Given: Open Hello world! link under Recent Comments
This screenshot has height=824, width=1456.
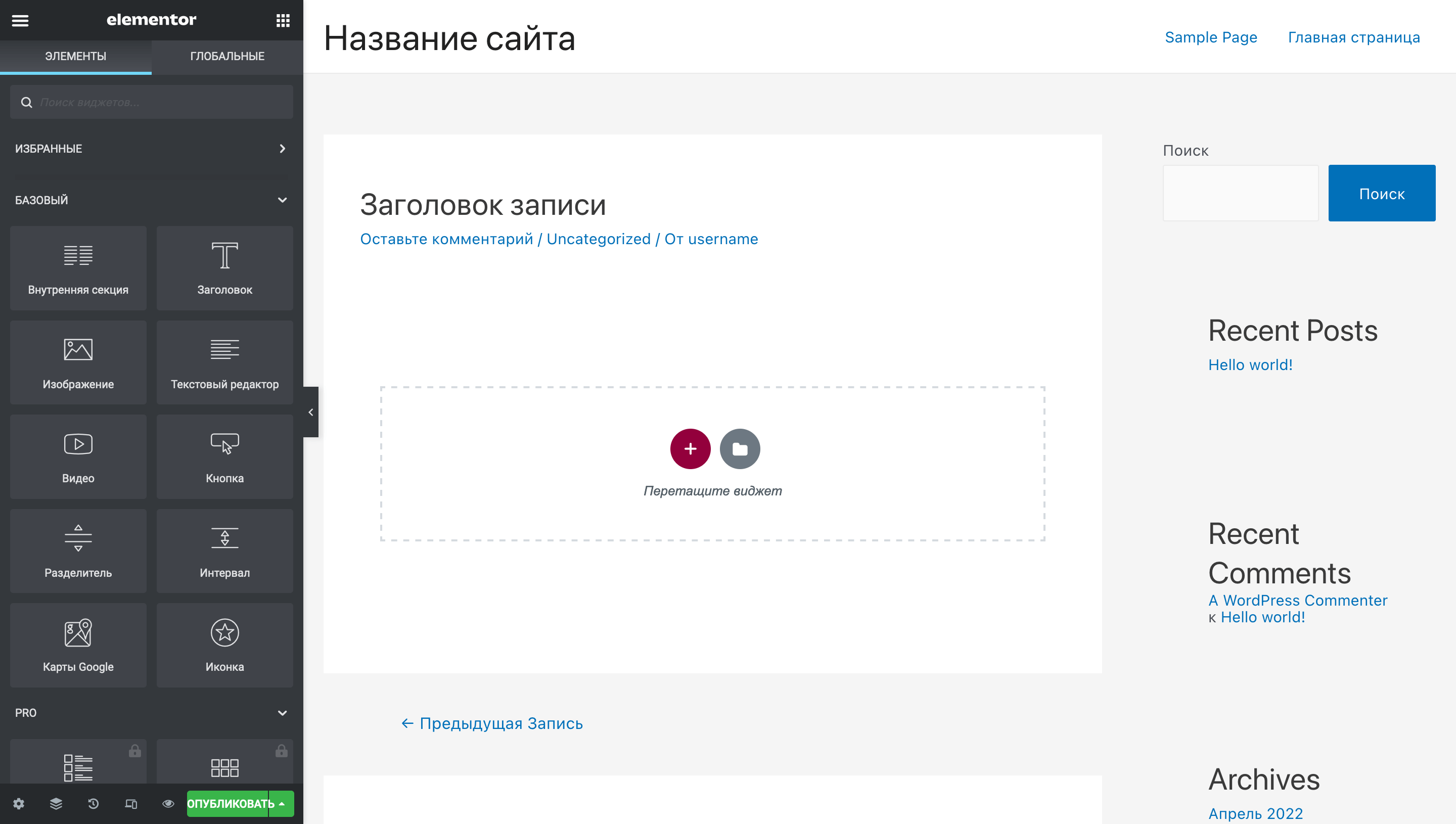Looking at the screenshot, I should coord(1262,617).
